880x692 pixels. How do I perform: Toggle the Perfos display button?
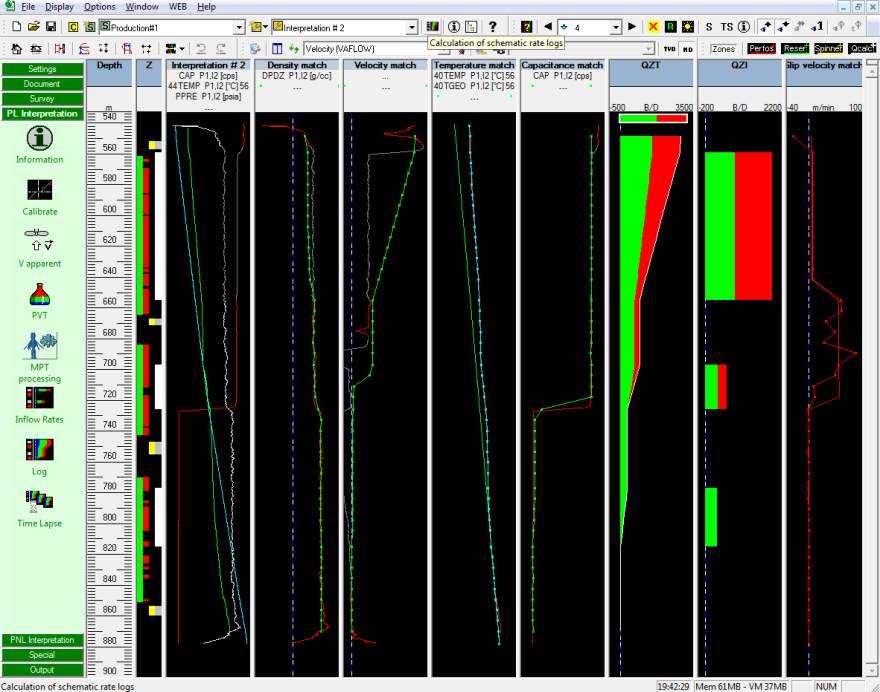(762, 49)
